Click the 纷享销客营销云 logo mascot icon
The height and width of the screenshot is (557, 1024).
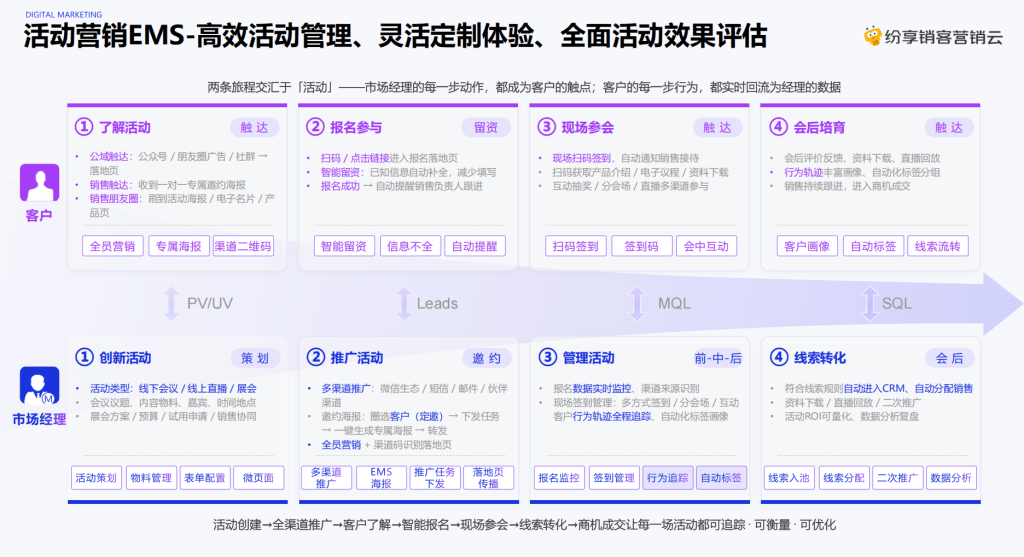[872, 37]
